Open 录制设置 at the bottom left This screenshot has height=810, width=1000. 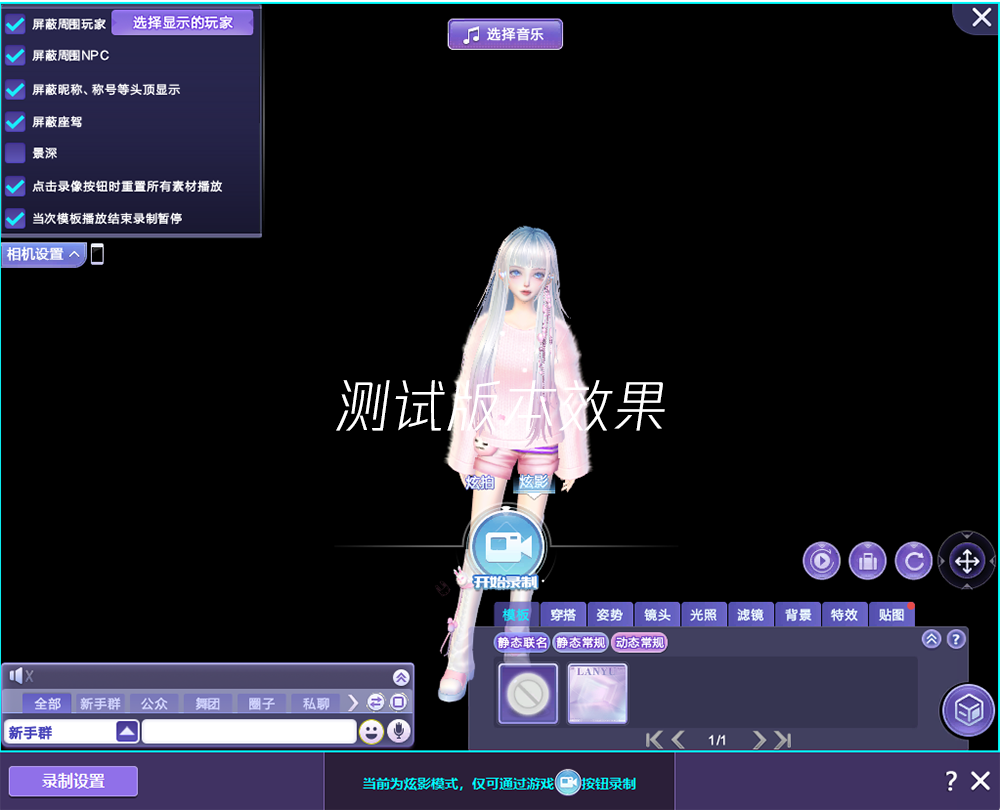[72, 780]
